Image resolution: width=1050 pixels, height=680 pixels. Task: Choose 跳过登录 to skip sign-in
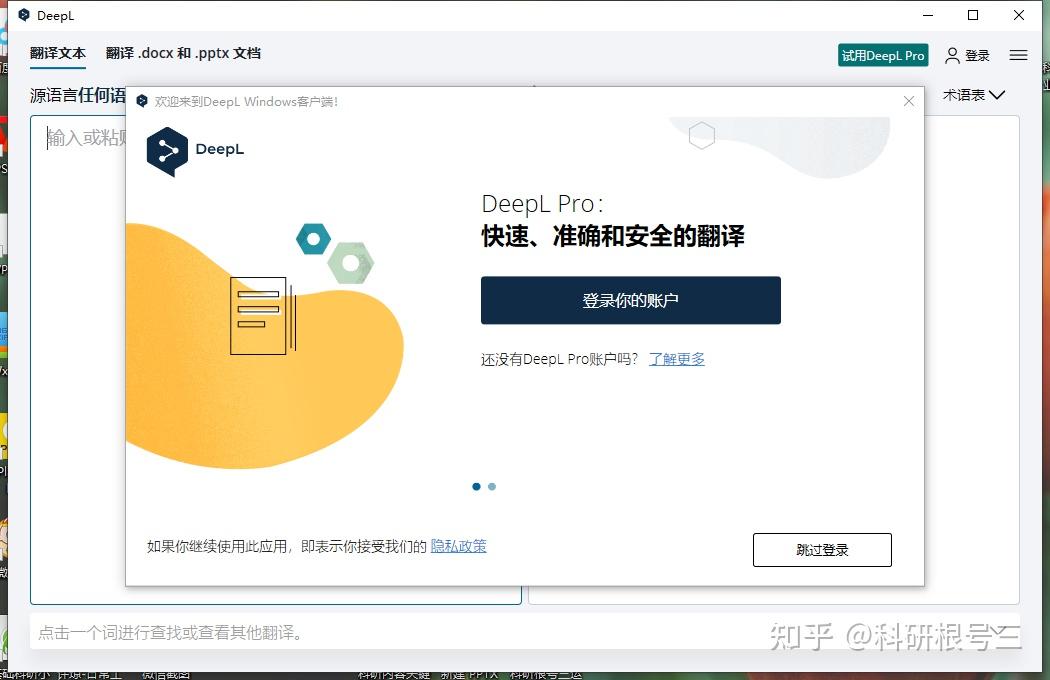click(821, 549)
